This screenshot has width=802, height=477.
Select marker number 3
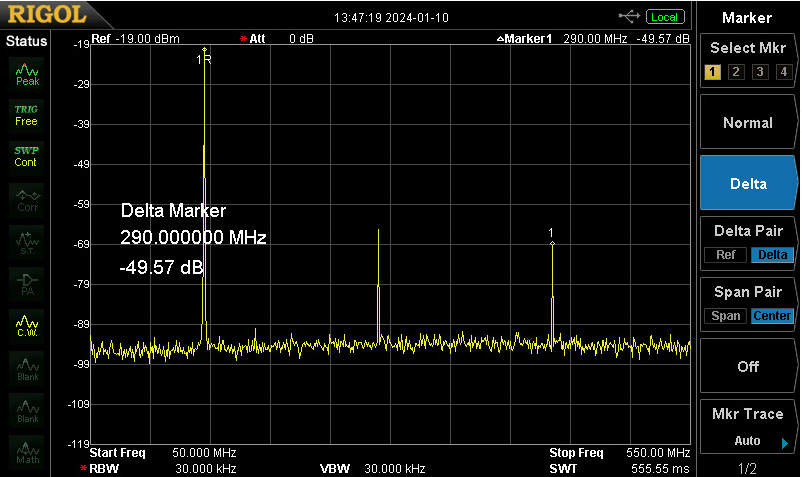click(760, 72)
